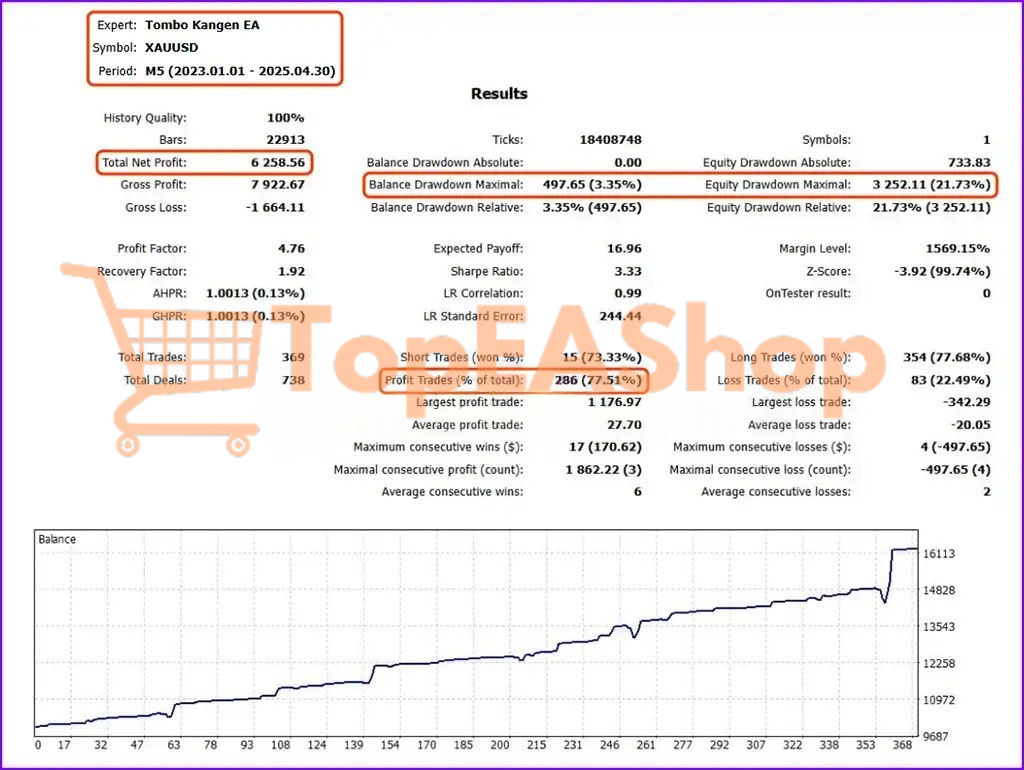Select the Total Trades value 369
Screen dimensions: 1024x770
pyautogui.click(x=291, y=357)
